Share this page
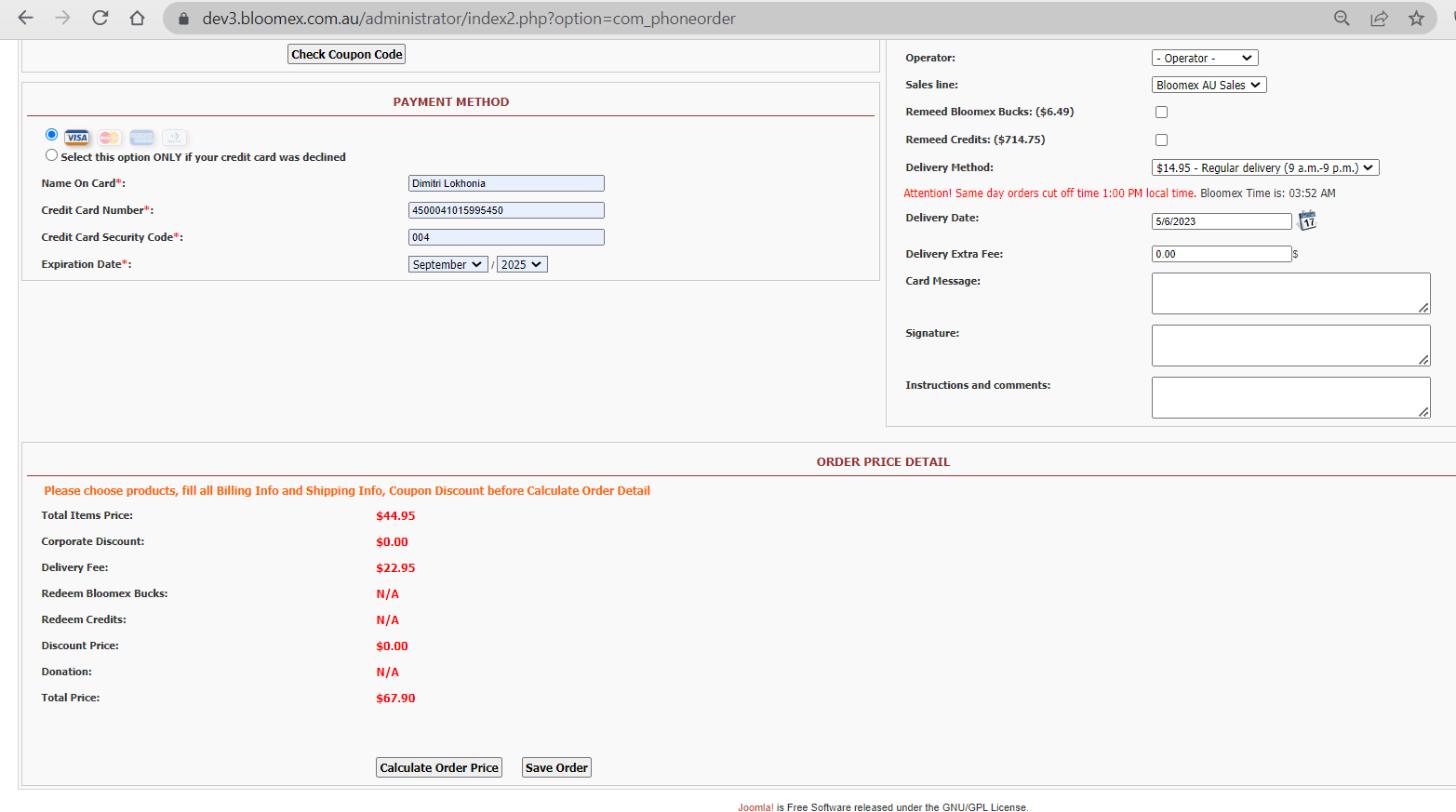This screenshot has height=812, width=1456. point(1379,18)
